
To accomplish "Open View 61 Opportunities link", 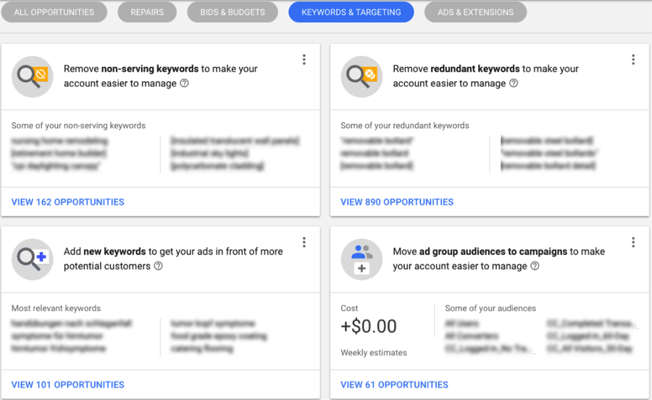I will [x=394, y=385].
